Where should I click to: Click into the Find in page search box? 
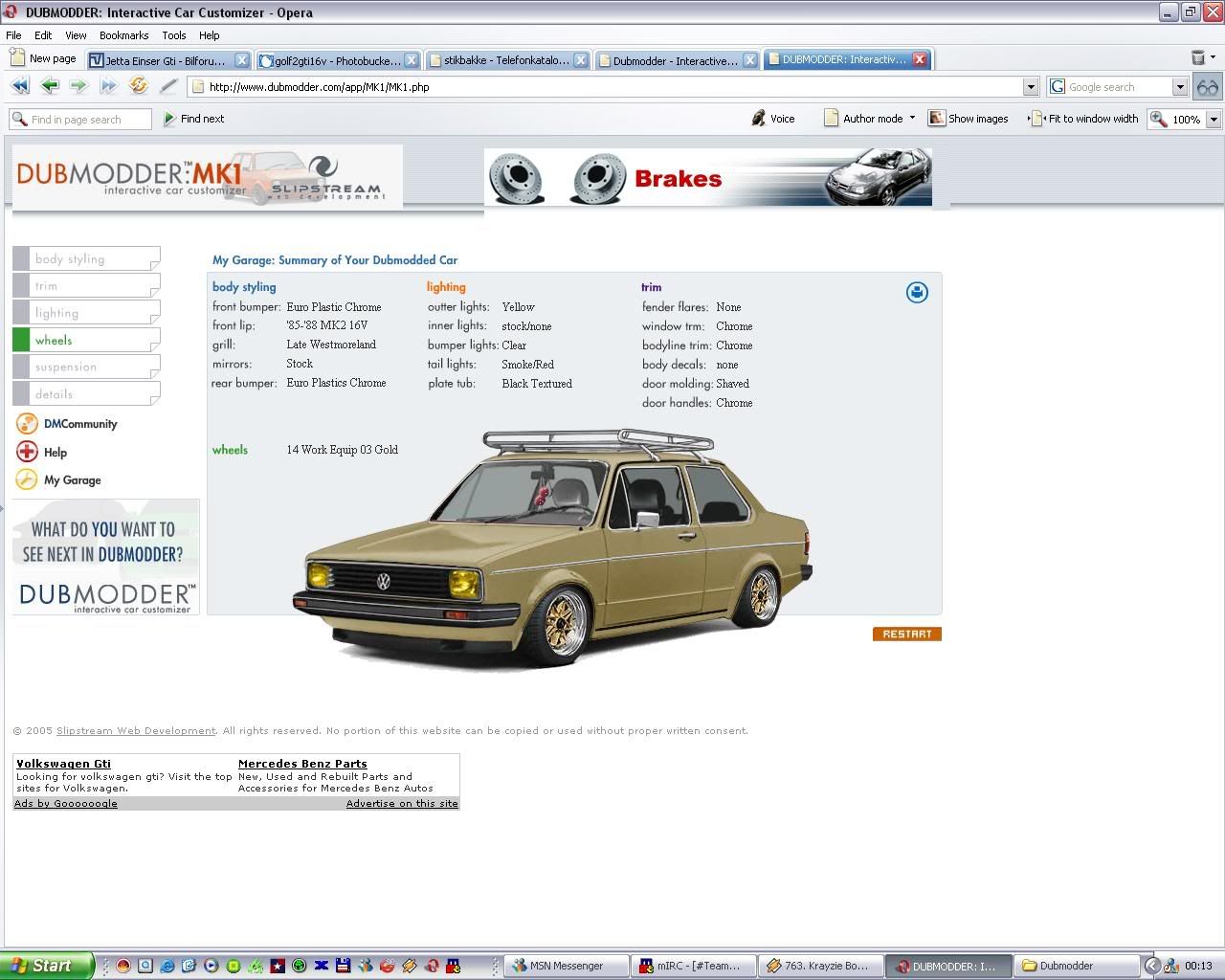pyautogui.click(x=80, y=120)
